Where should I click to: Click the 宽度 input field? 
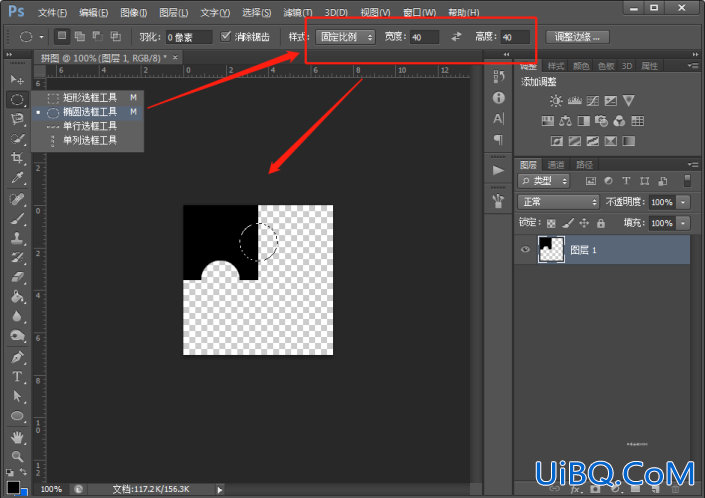tap(424, 37)
